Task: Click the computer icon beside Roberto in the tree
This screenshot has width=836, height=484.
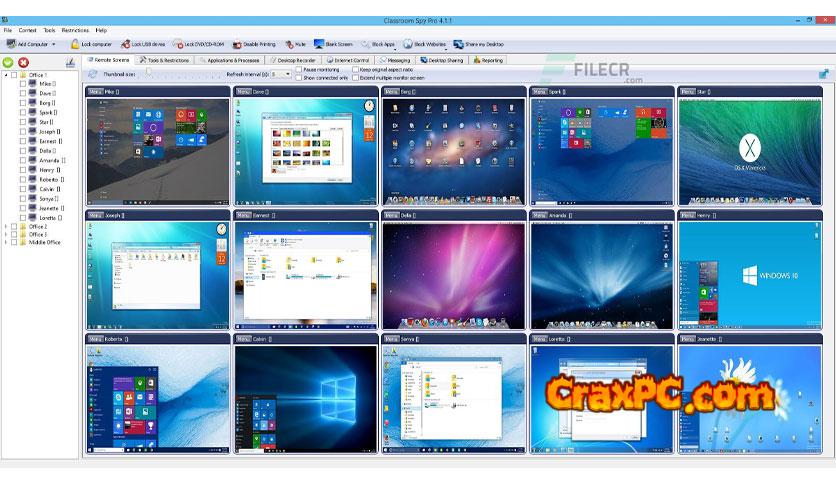Action: pos(33,180)
